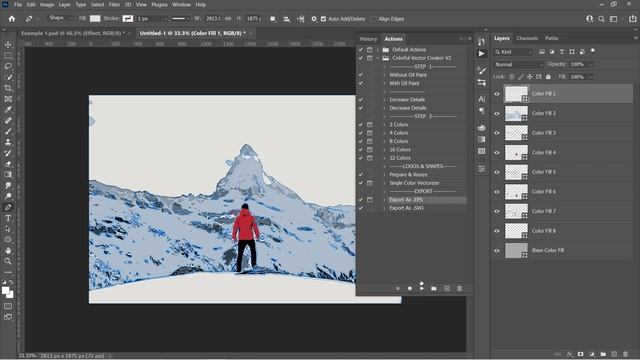
Task: Enable Align Edges checkbox
Action: coord(373,19)
